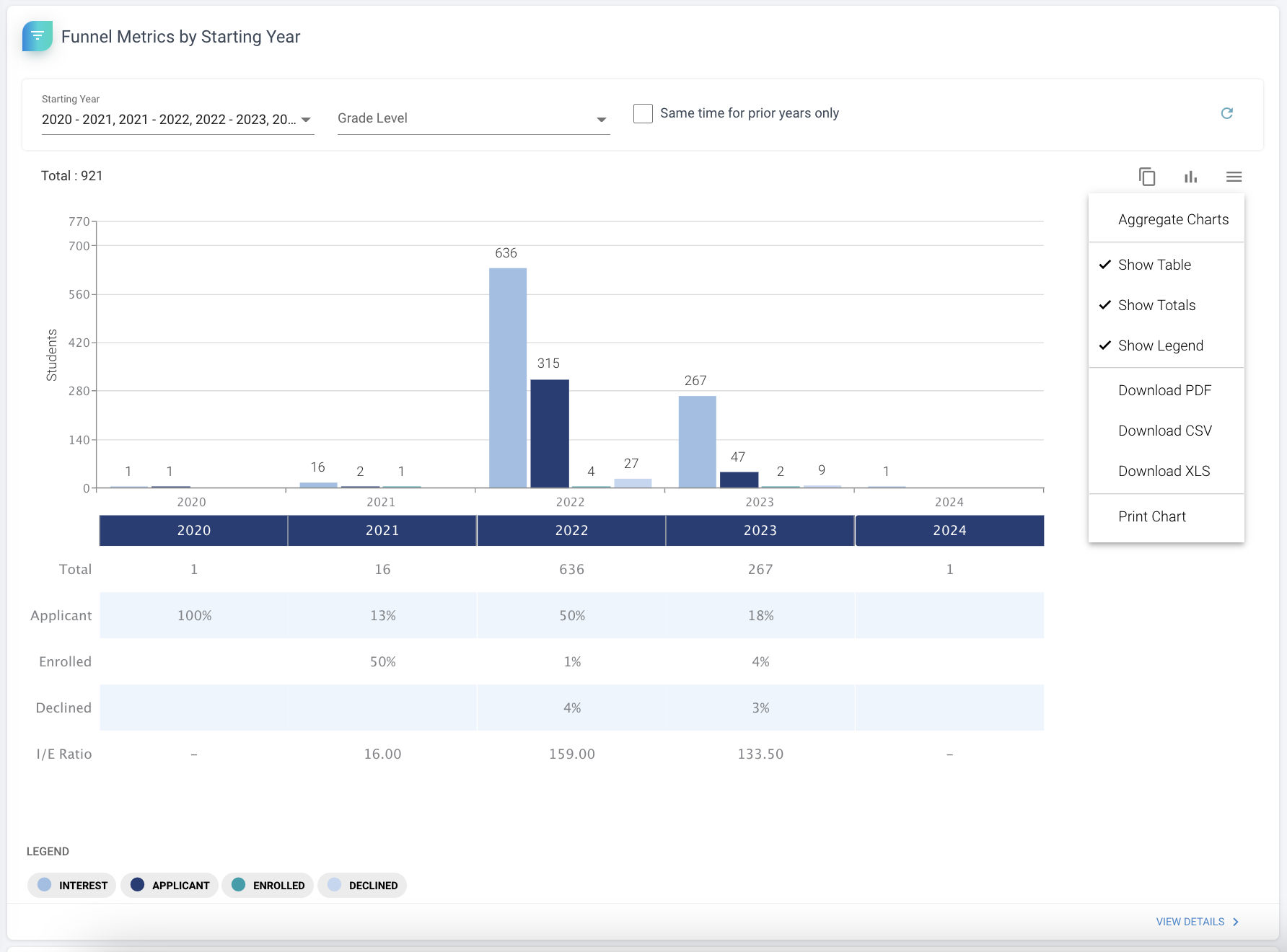This screenshot has height=952, width=1287.
Task: Select Aggregate Charts from the menu
Action: click(x=1167, y=219)
